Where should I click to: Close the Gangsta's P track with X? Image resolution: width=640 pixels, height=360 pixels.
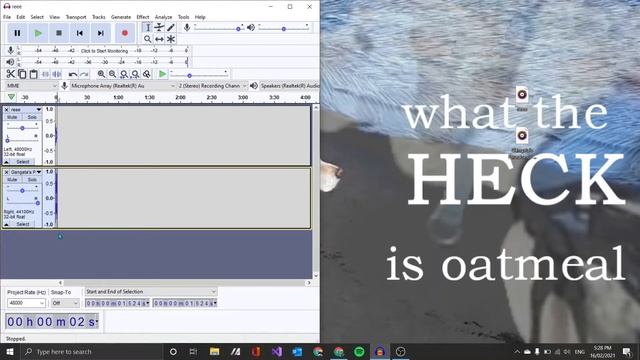click(7, 172)
